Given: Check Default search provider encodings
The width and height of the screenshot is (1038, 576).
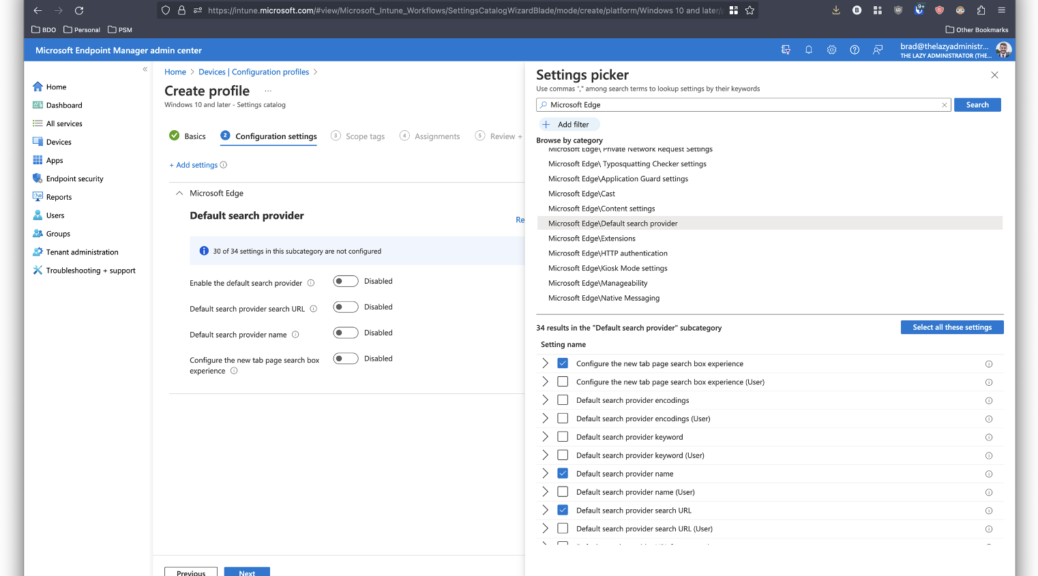Looking at the screenshot, I should [x=563, y=400].
